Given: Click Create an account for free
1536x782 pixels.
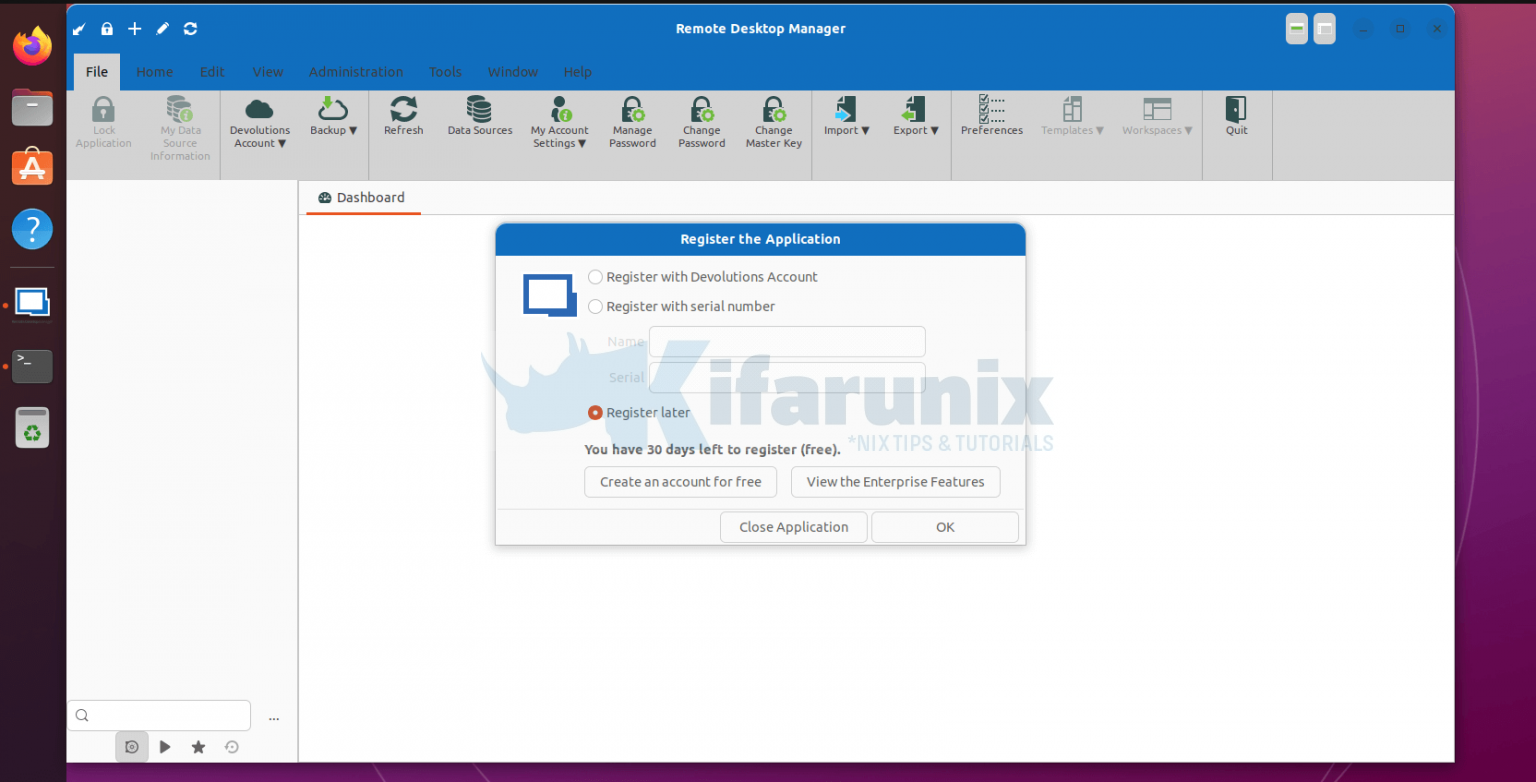Looking at the screenshot, I should click(x=681, y=482).
